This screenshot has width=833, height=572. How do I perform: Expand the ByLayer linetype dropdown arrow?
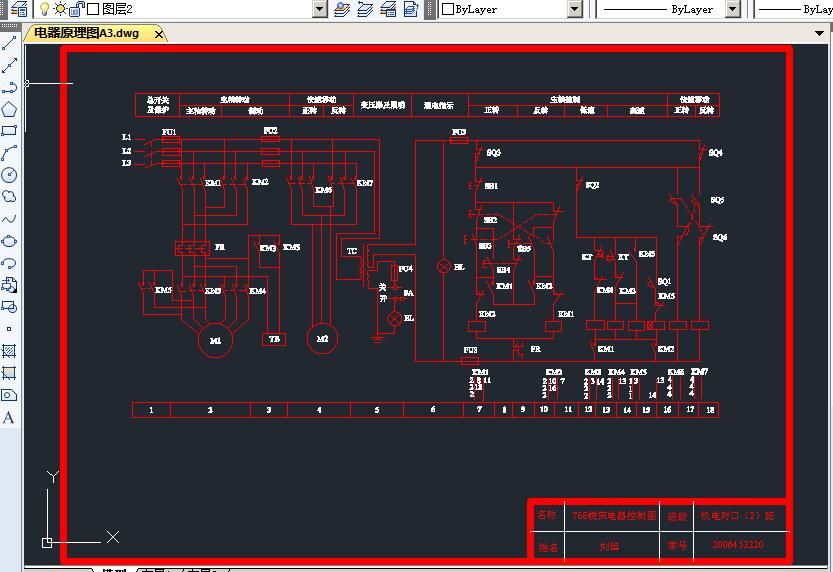733,9
